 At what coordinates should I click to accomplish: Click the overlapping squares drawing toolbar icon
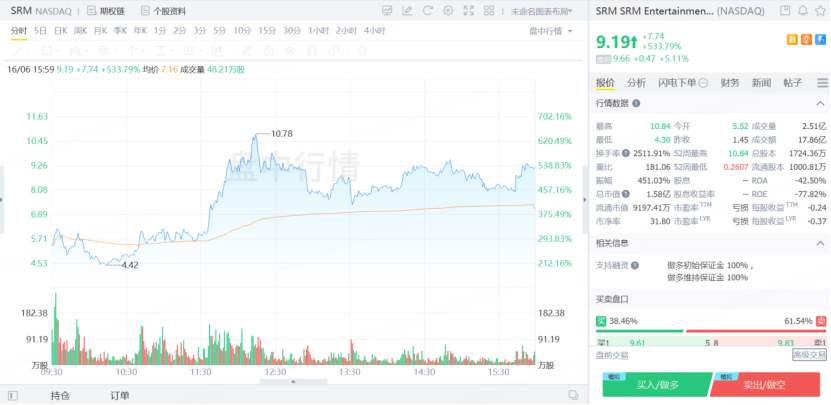pos(334,51)
